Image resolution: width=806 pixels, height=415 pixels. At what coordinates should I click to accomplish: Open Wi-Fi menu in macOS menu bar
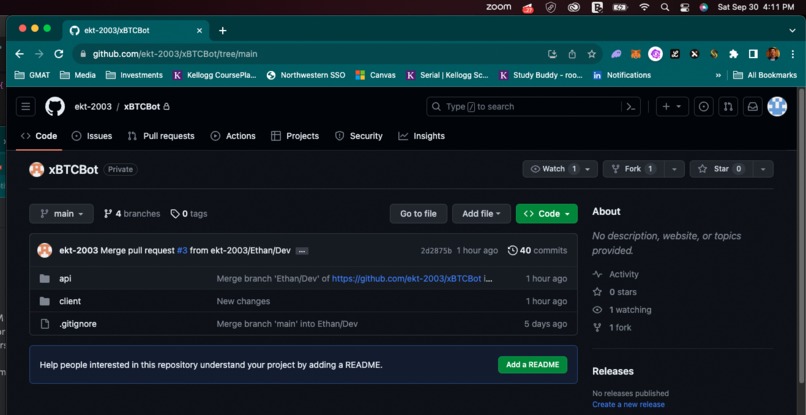point(644,7)
